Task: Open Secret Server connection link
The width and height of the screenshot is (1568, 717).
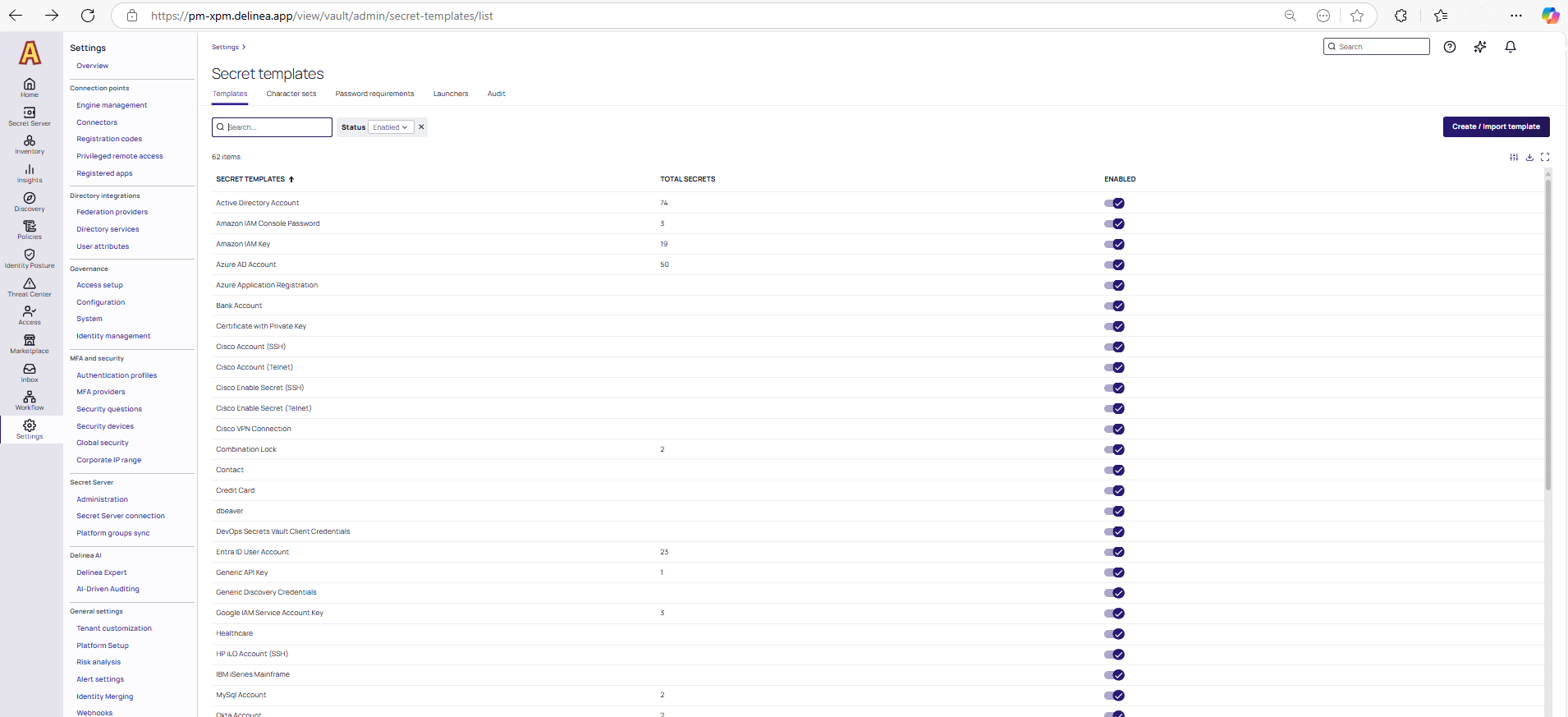Action: click(x=121, y=516)
